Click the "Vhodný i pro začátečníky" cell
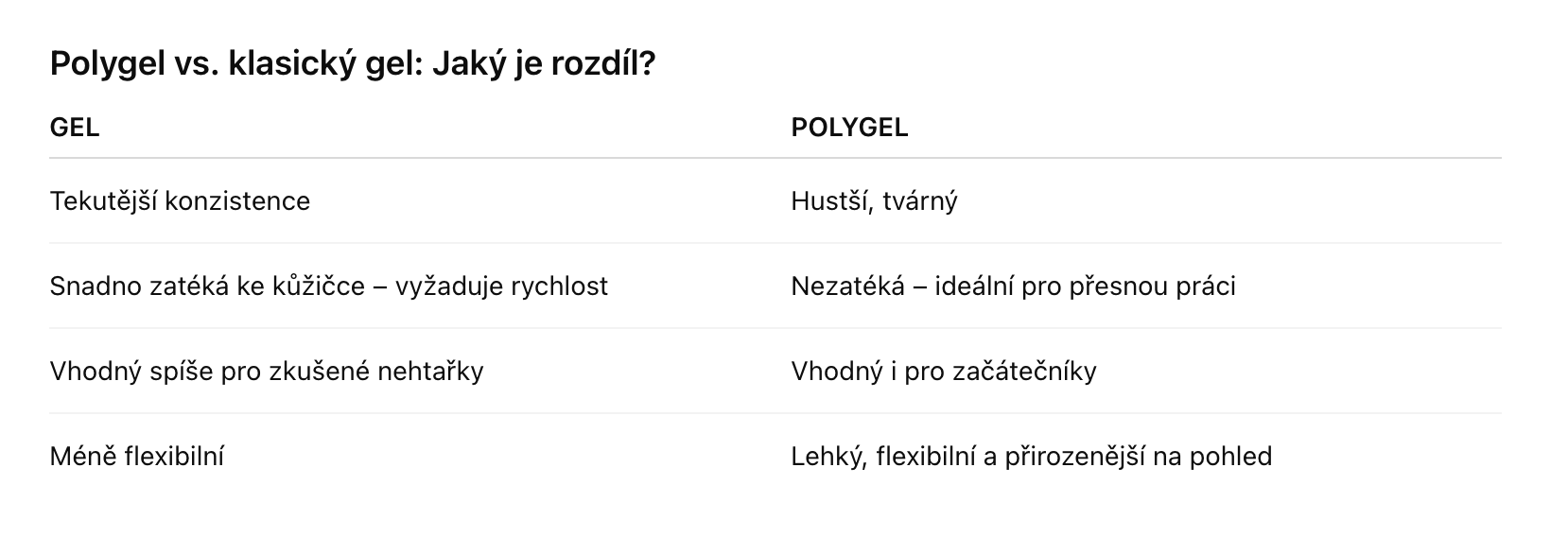 pos(943,371)
